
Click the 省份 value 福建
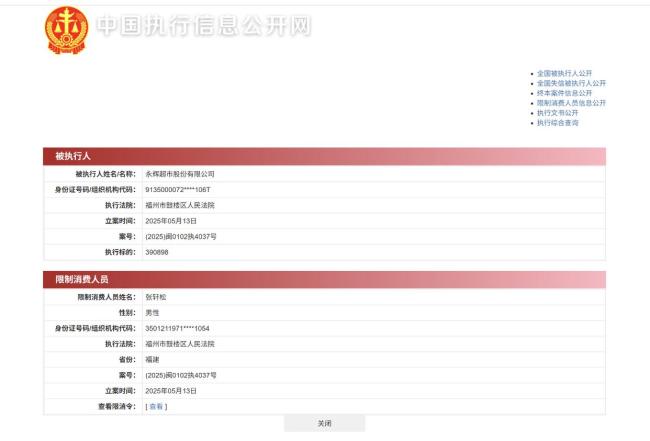(152, 359)
